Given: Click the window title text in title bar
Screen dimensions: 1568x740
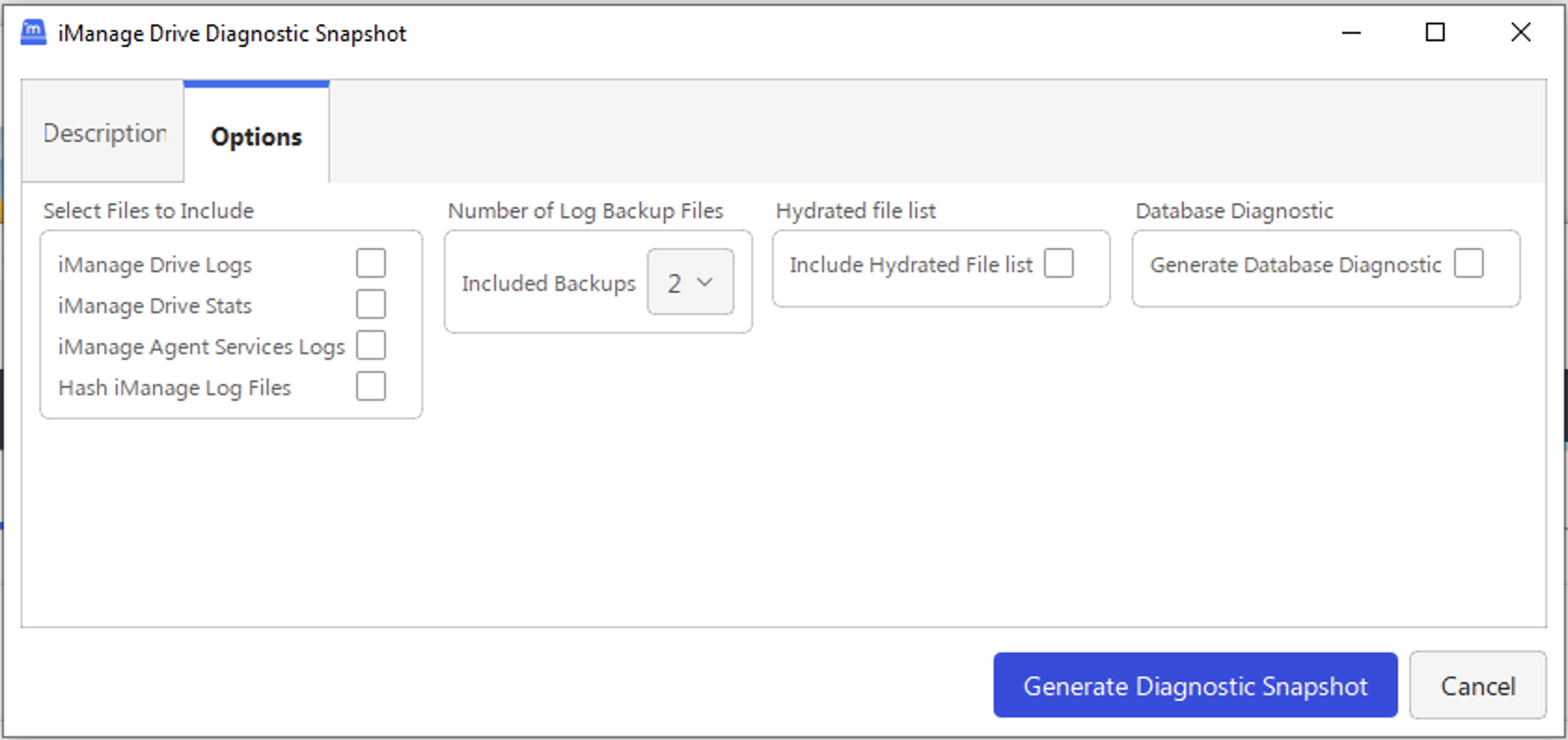Looking at the screenshot, I should click(x=232, y=34).
